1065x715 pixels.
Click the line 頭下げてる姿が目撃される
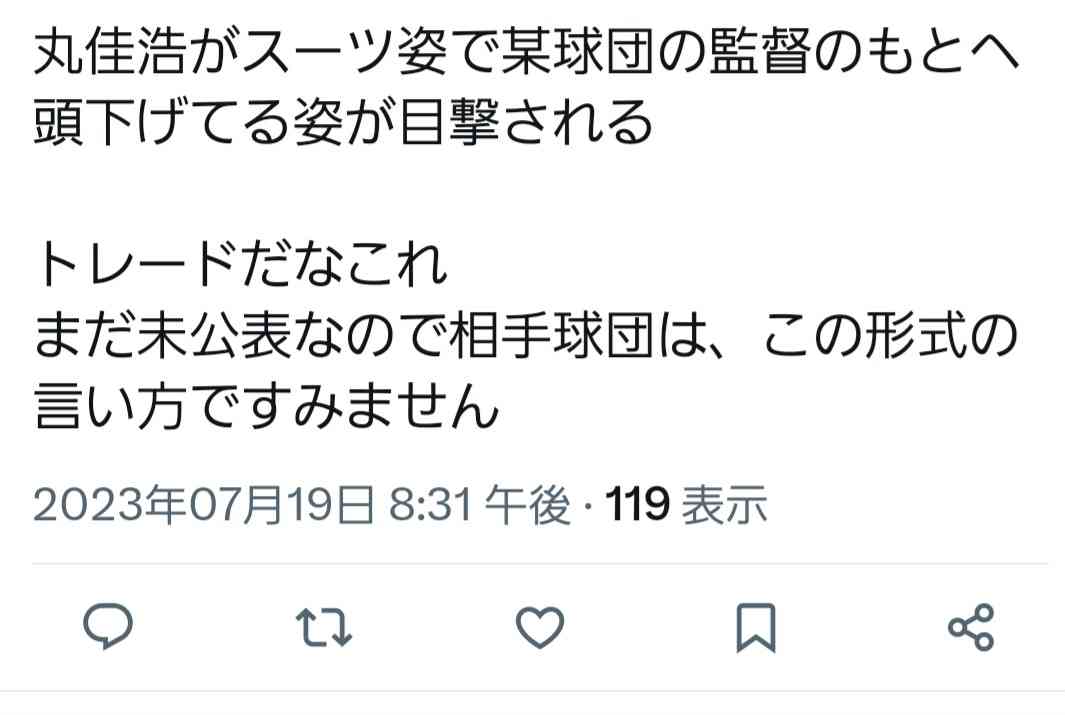click(x=343, y=122)
